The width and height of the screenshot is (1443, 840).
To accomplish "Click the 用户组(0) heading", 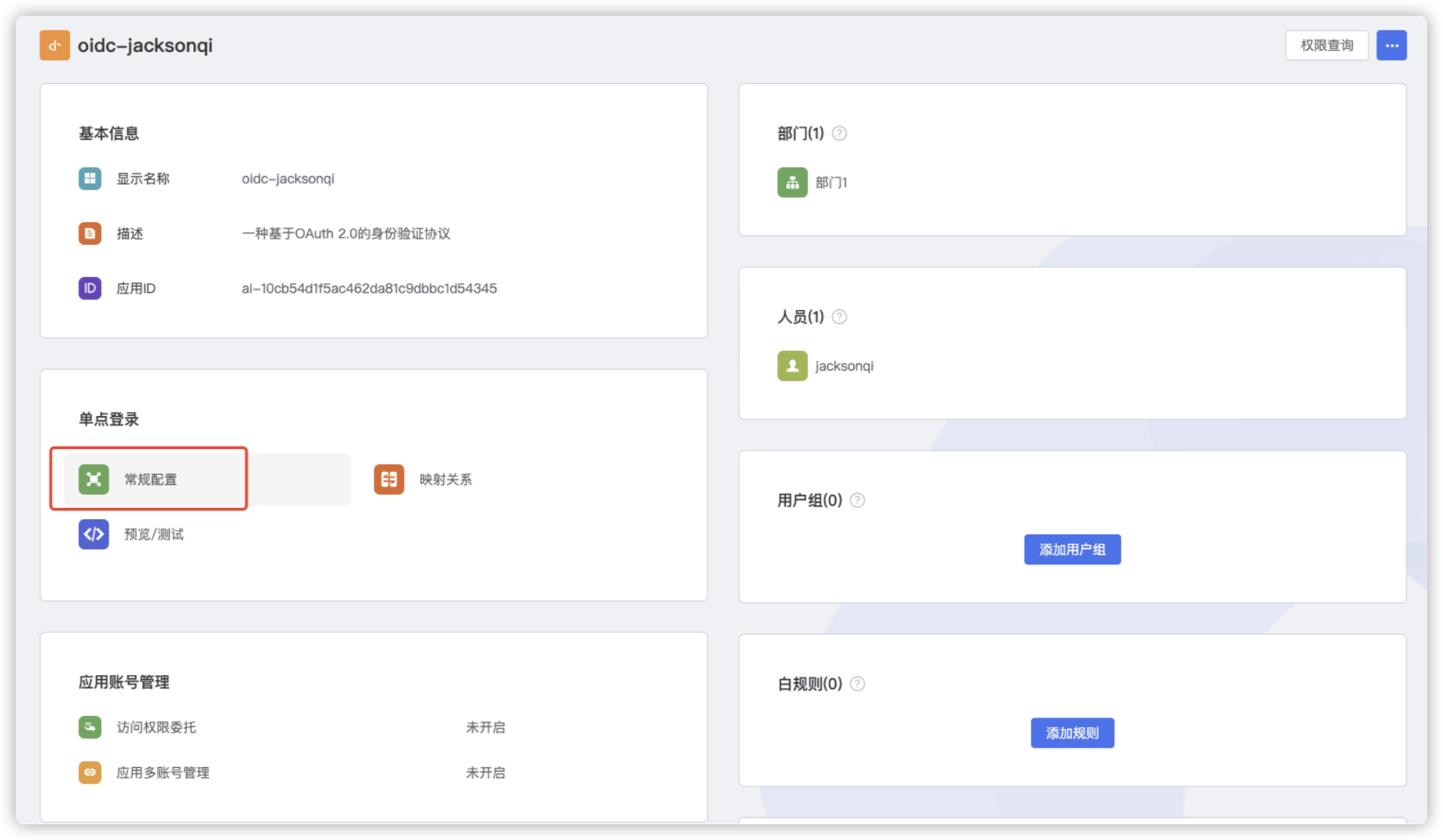I will 809,500.
